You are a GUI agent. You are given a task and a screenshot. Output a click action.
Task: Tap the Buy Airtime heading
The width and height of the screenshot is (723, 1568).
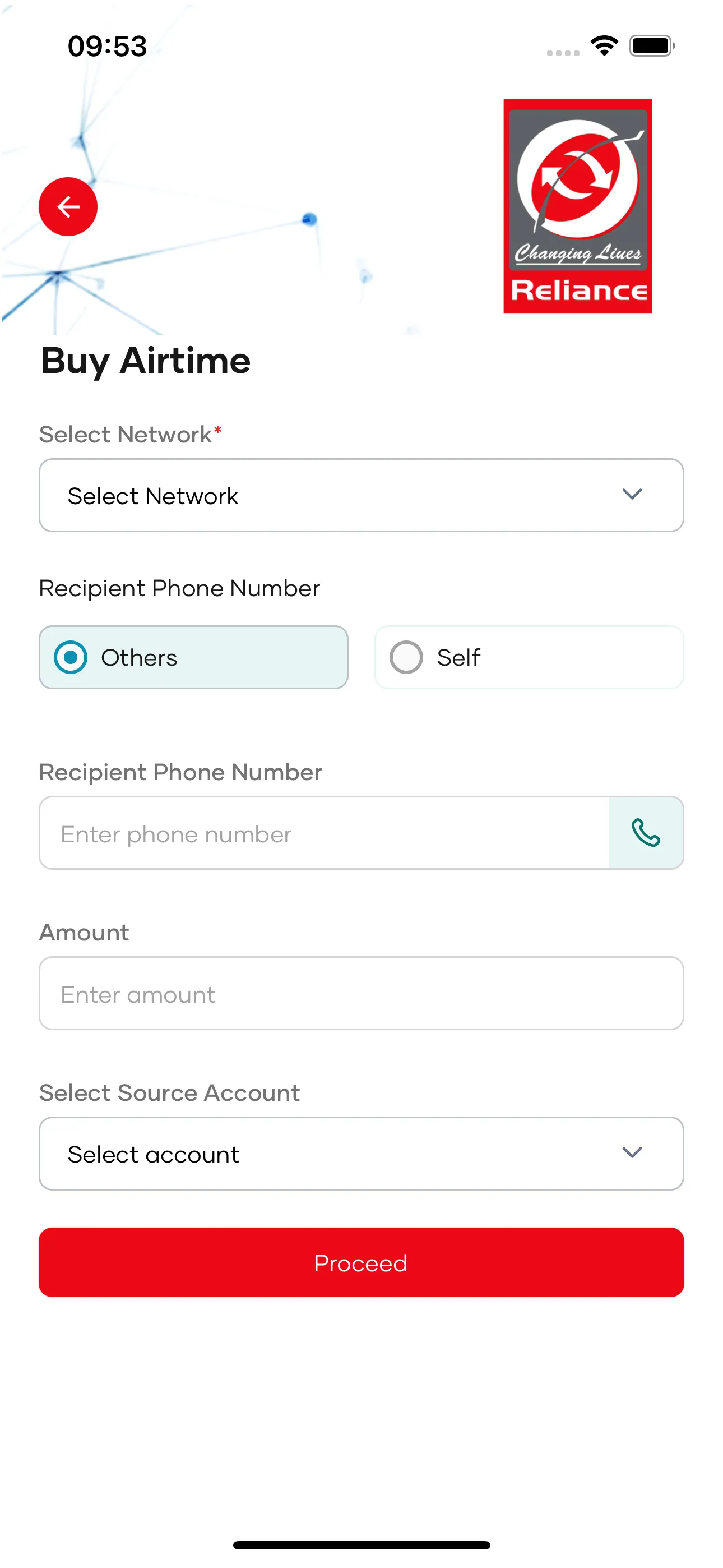coord(146,361)
